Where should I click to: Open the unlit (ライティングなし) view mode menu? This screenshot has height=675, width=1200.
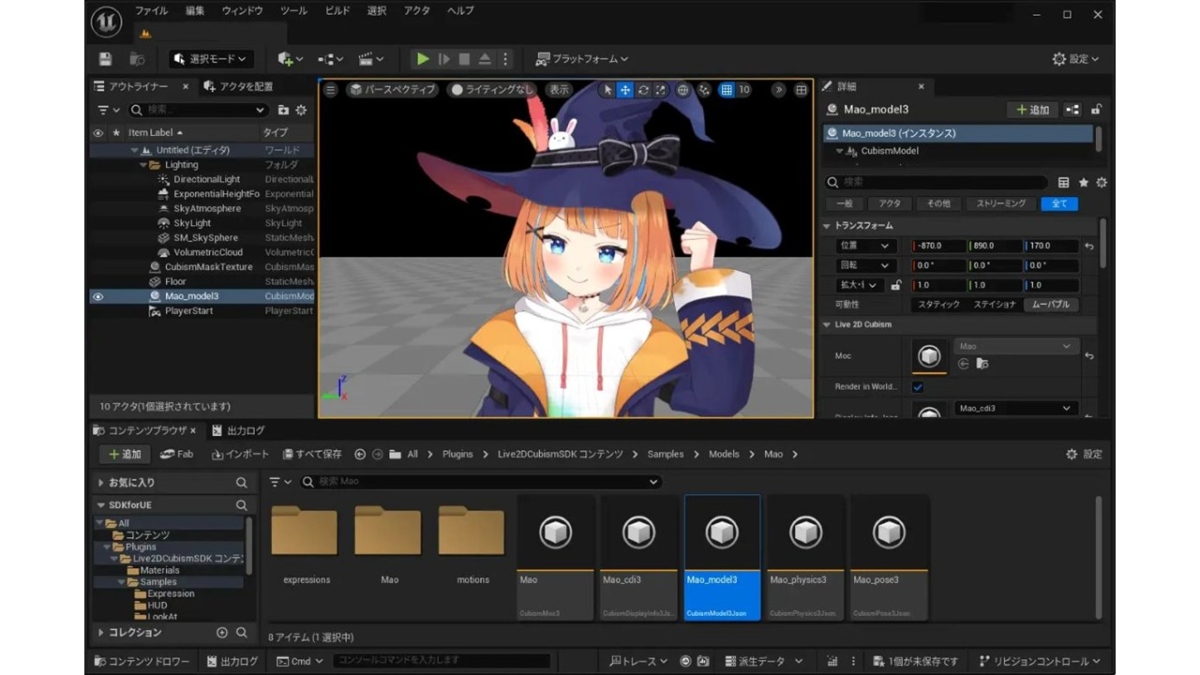click(492, 90)
